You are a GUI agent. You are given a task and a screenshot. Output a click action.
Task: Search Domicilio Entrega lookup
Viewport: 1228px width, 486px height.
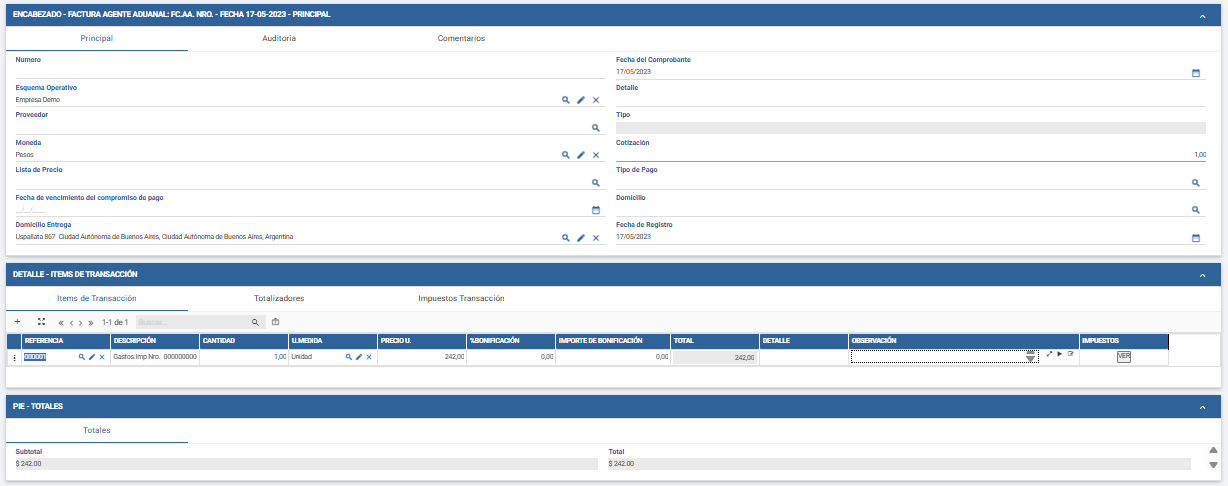[x=565, y=238]
